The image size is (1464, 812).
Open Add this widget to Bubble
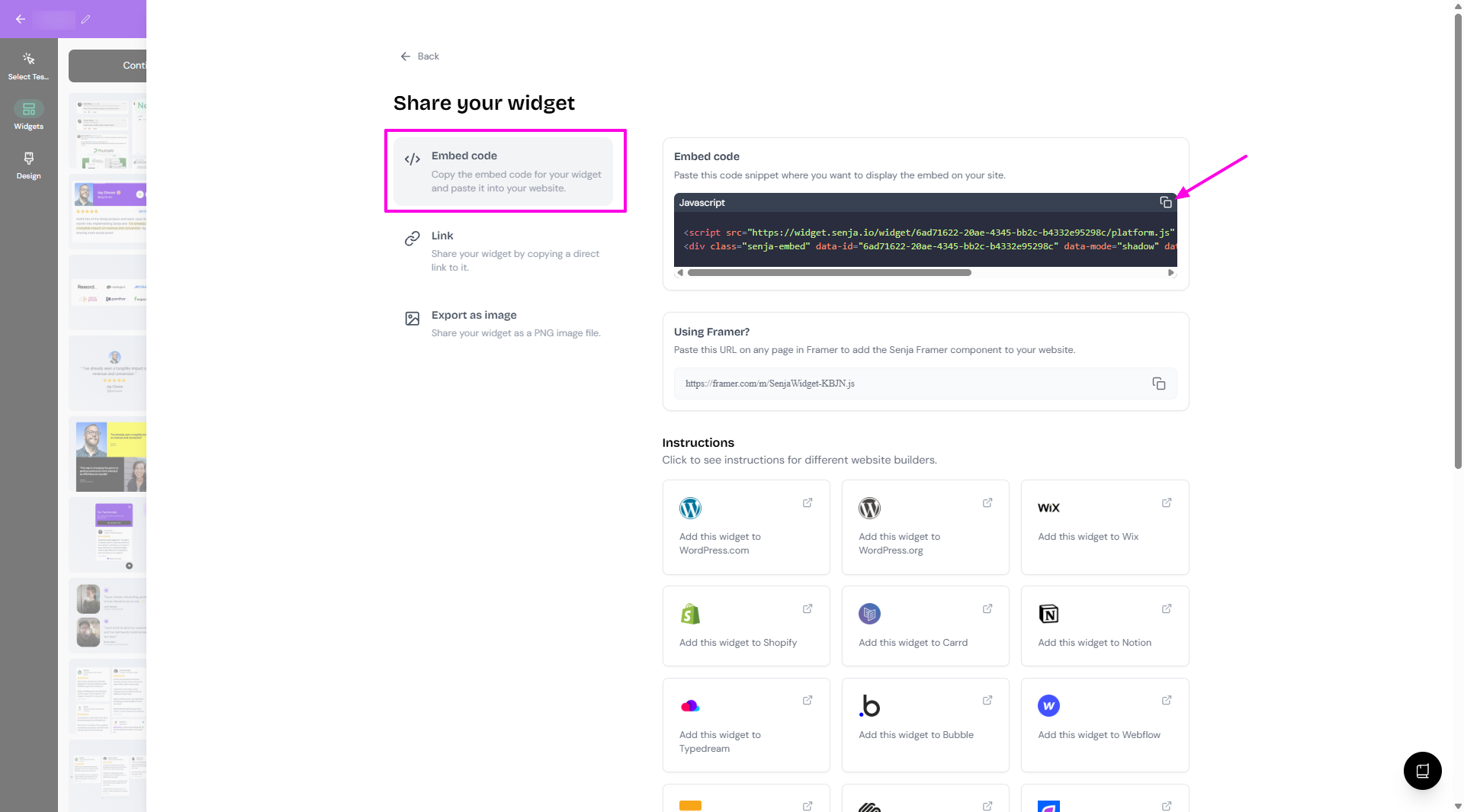pyautogui.click(x=924, y=724)
